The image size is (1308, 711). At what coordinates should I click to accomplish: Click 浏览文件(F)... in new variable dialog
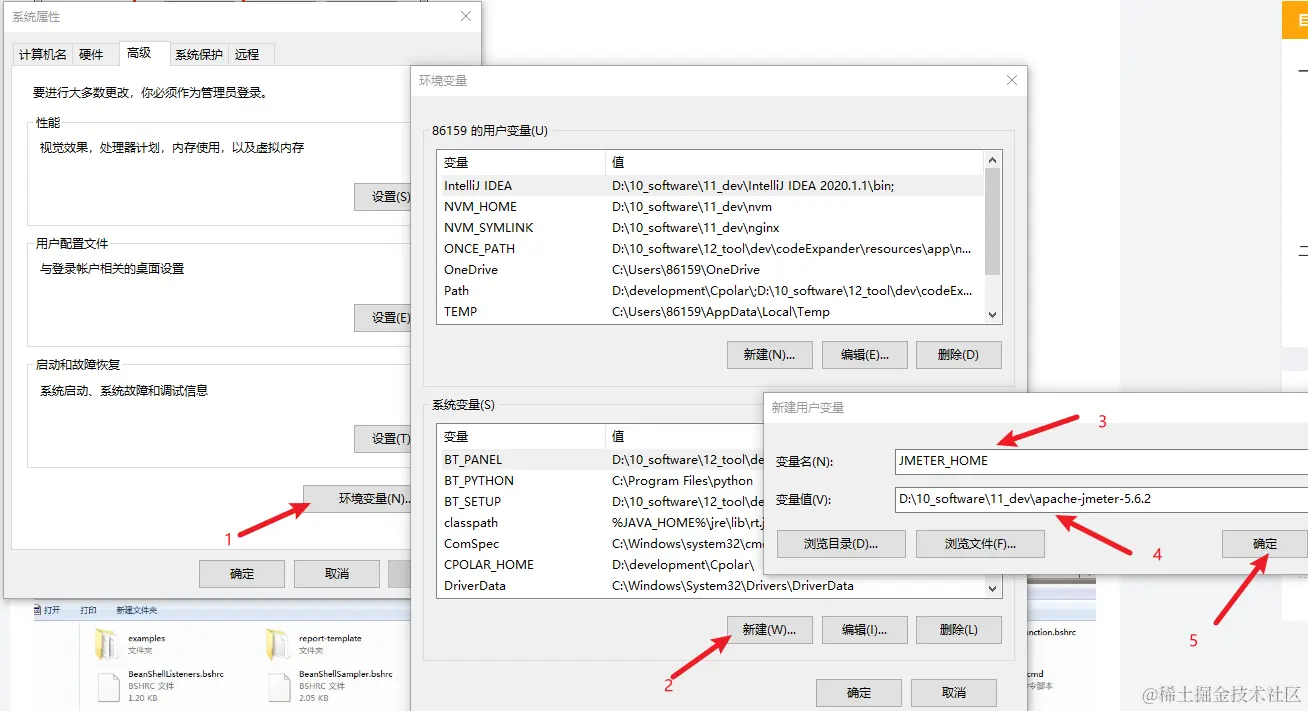pyautogui.click(x=980, y=544)
